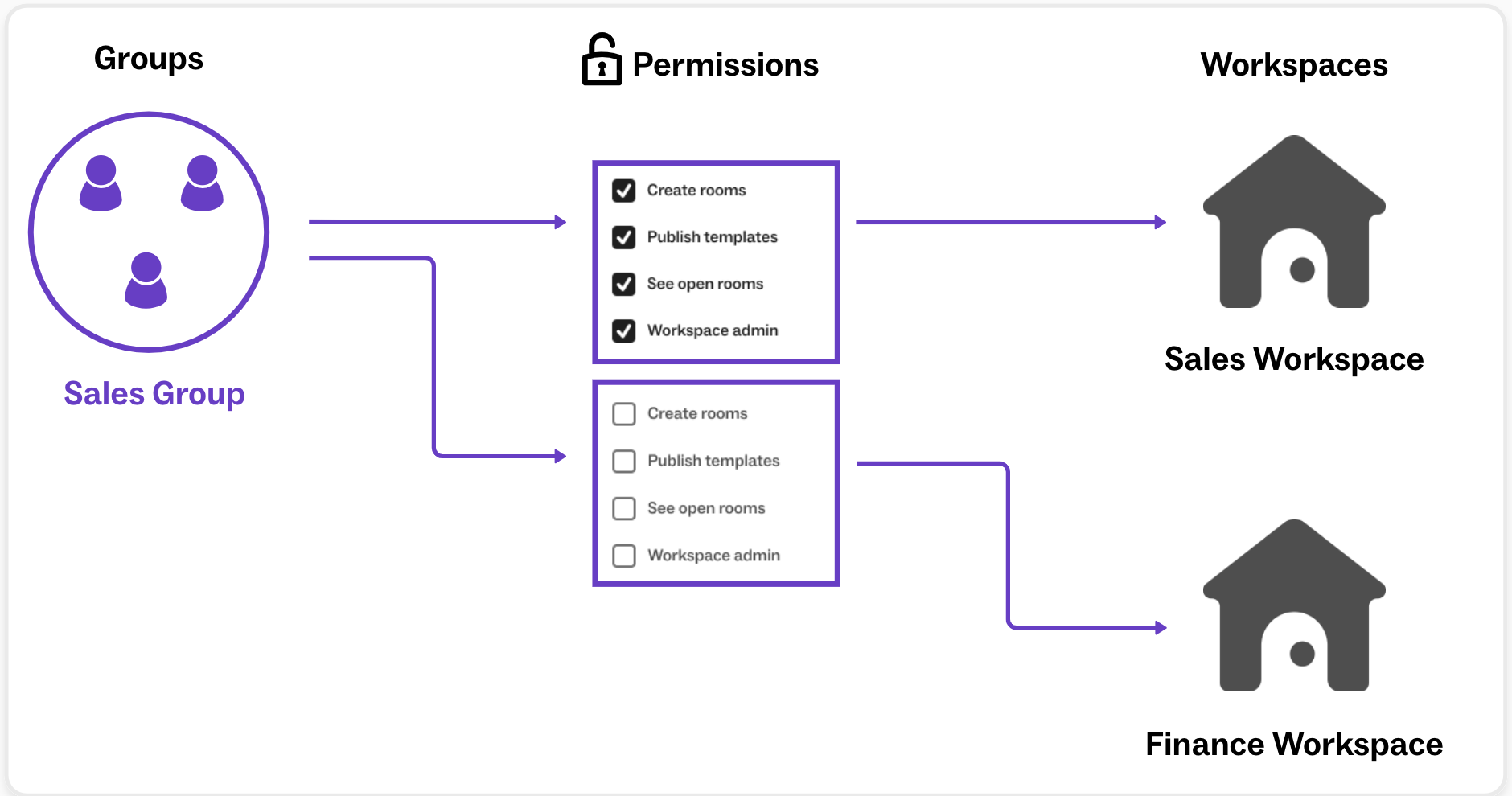The width and height of the screenshot is (1512, 796).
Task: Click the Permissions heading text
Action: (x=725, y=65)
